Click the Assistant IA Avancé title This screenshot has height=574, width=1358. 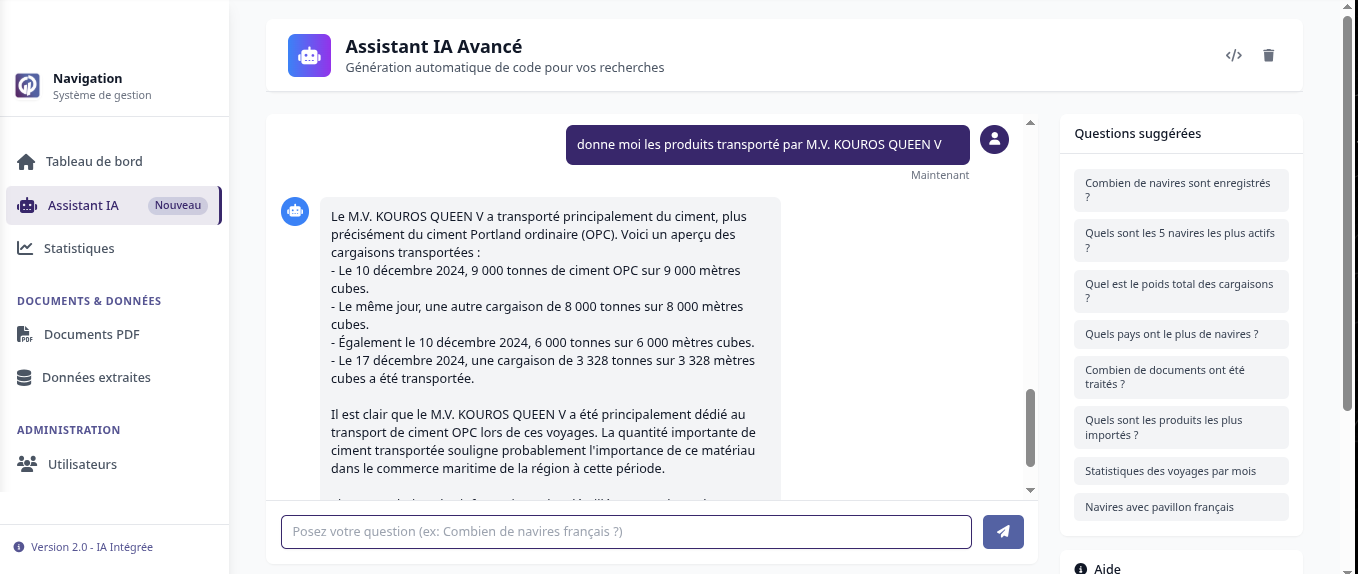click(x=434, y=46)
